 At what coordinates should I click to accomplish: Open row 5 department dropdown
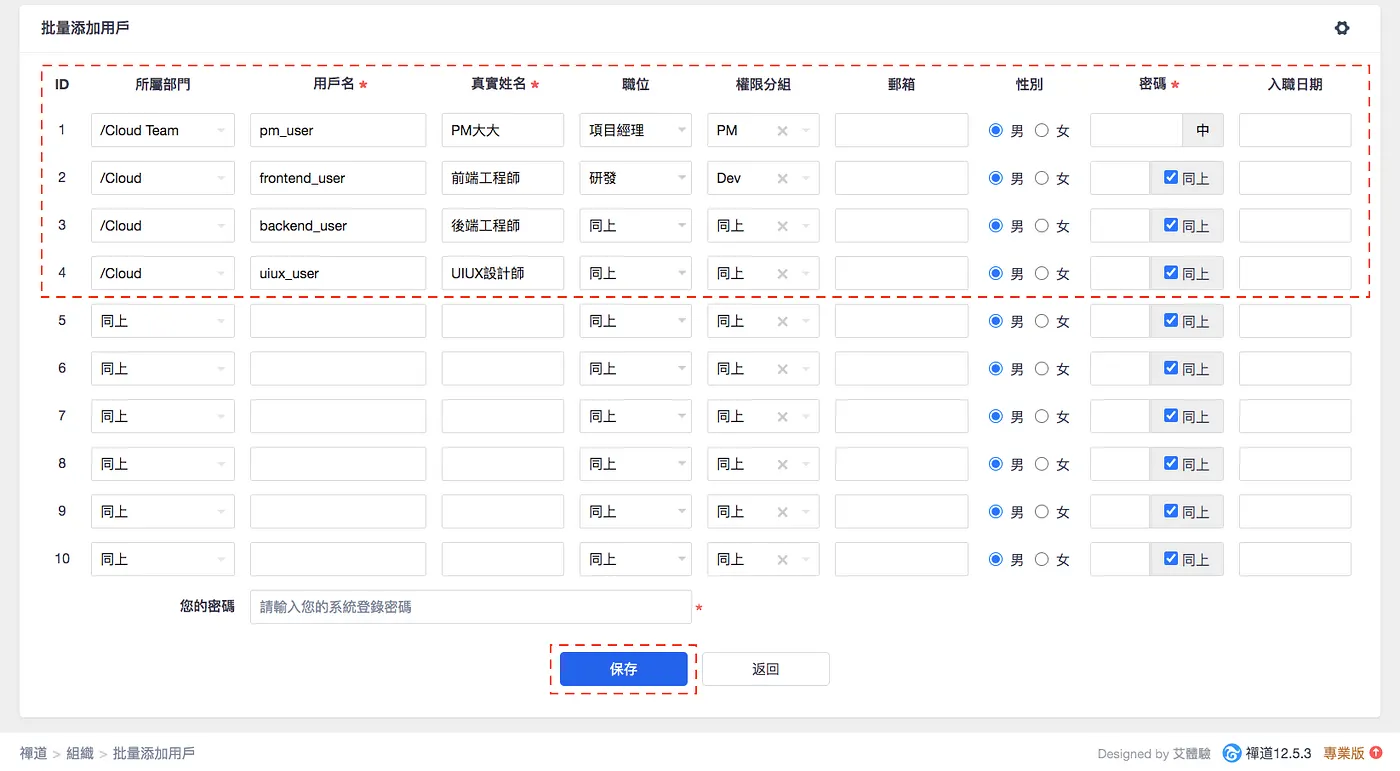(163, 321)
